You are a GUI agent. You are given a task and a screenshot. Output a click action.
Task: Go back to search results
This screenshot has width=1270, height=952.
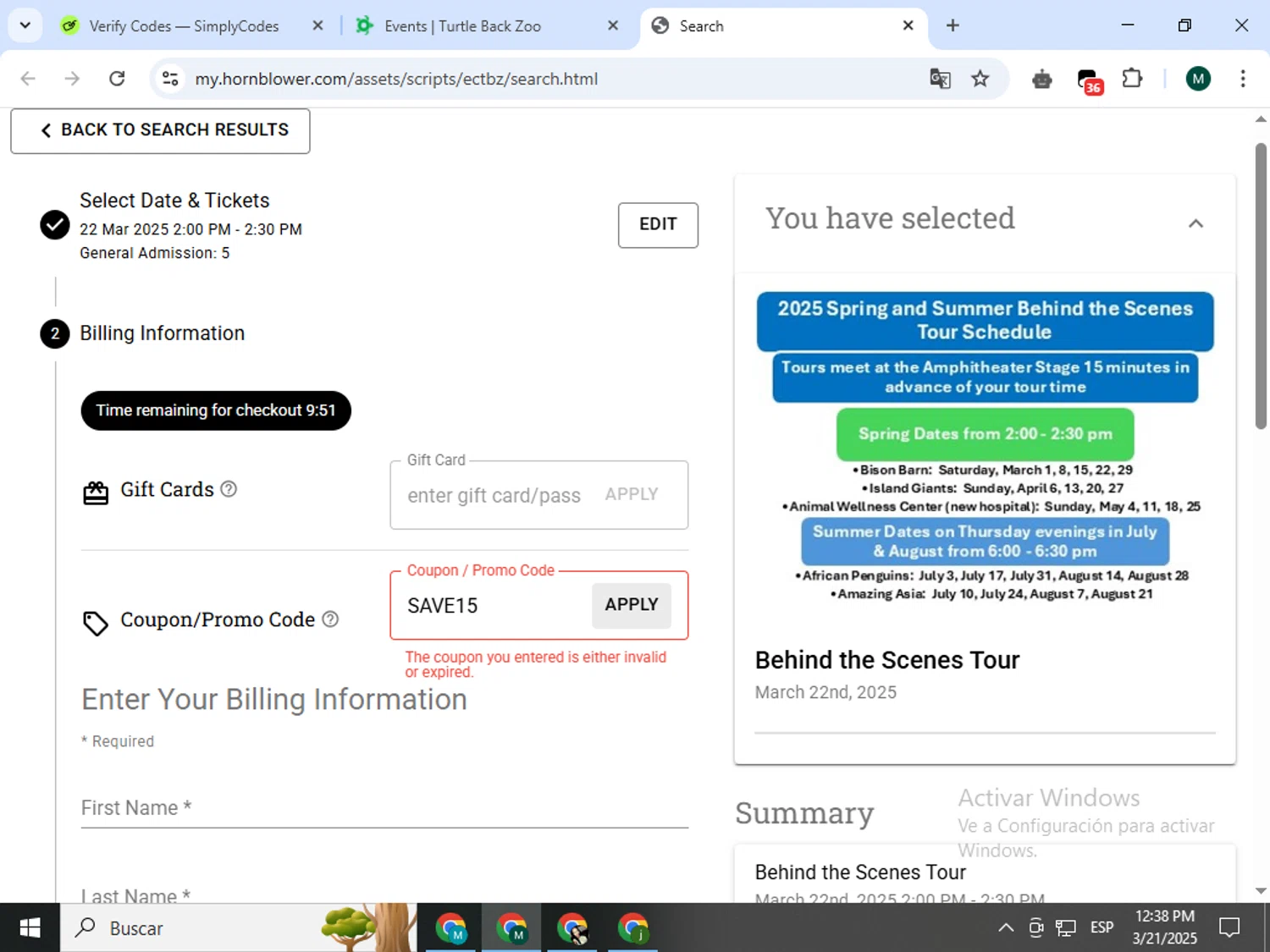[x=160, y=130]
